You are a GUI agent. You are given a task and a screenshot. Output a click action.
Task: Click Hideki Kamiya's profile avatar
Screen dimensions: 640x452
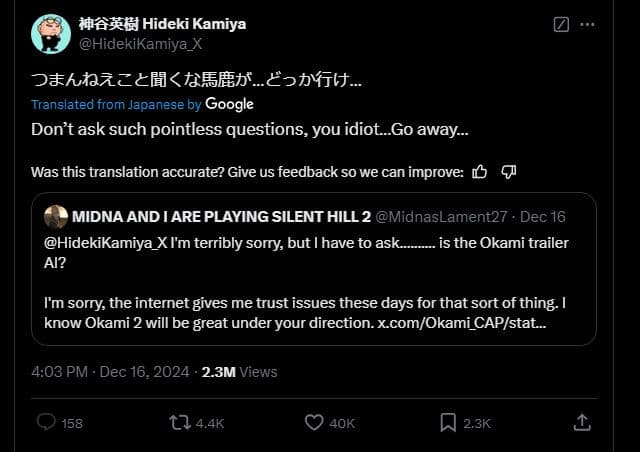tap(50, 33)
